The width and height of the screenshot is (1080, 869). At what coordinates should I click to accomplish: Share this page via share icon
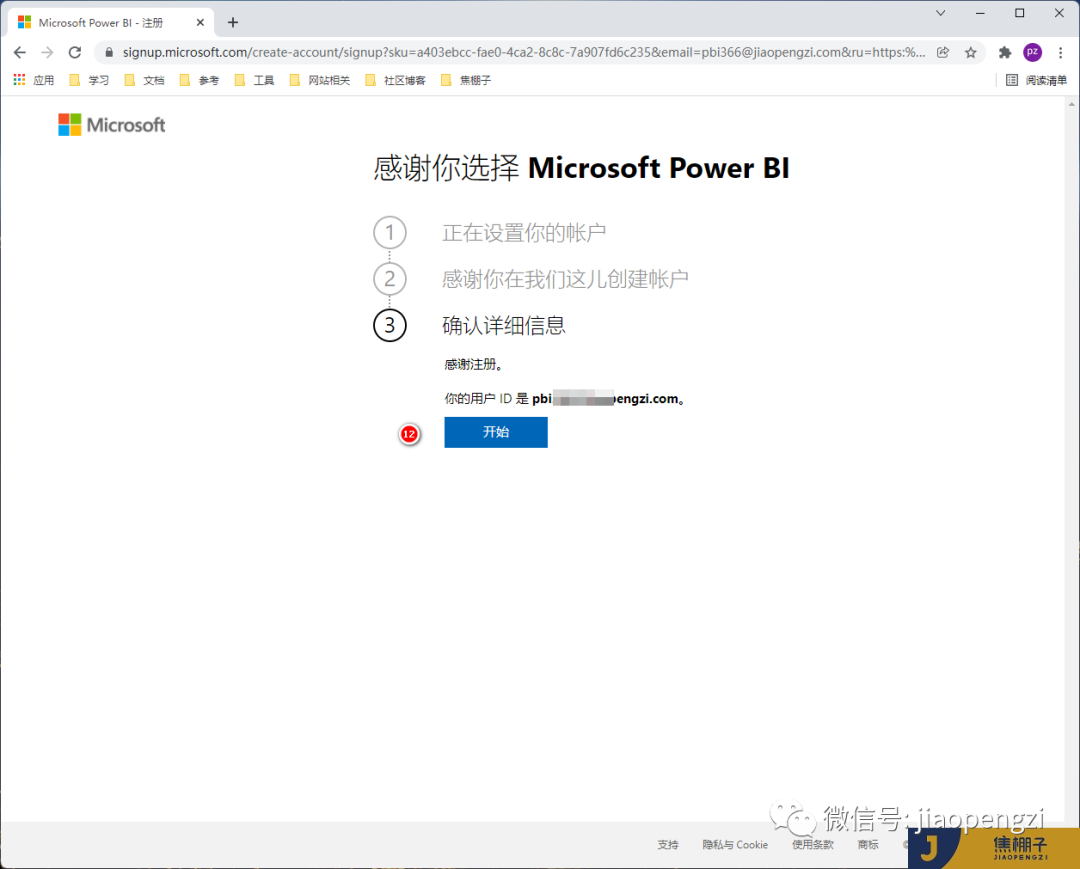[x=943, y=52]
